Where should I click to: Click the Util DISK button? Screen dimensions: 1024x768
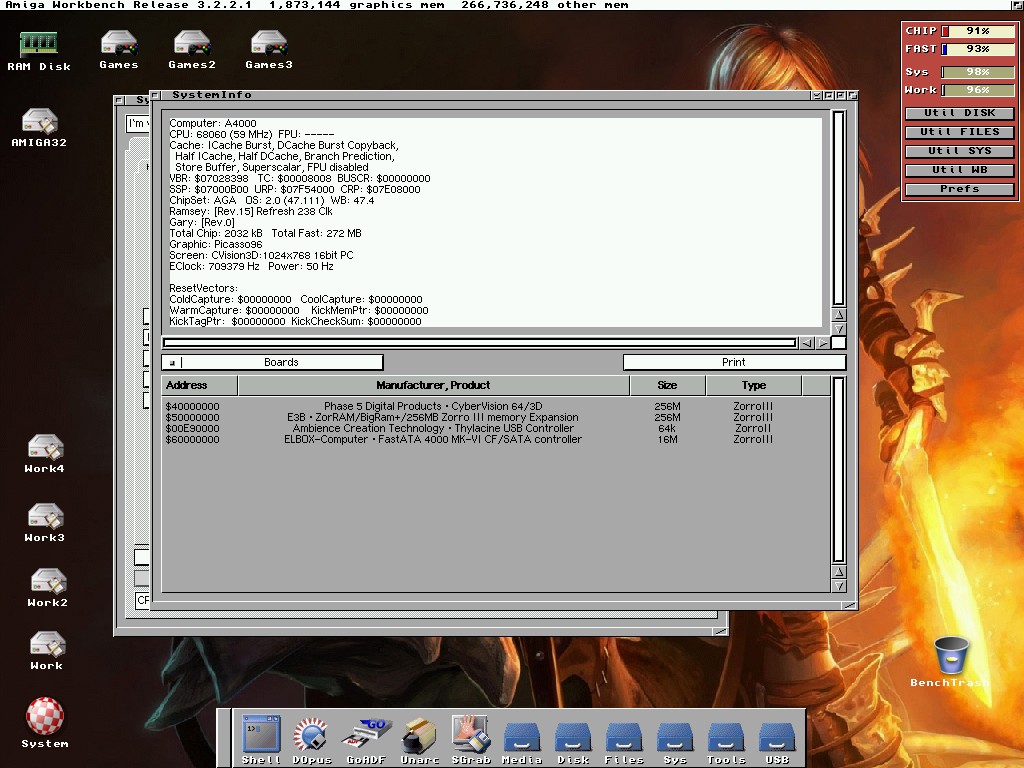(x=959, y=113)
